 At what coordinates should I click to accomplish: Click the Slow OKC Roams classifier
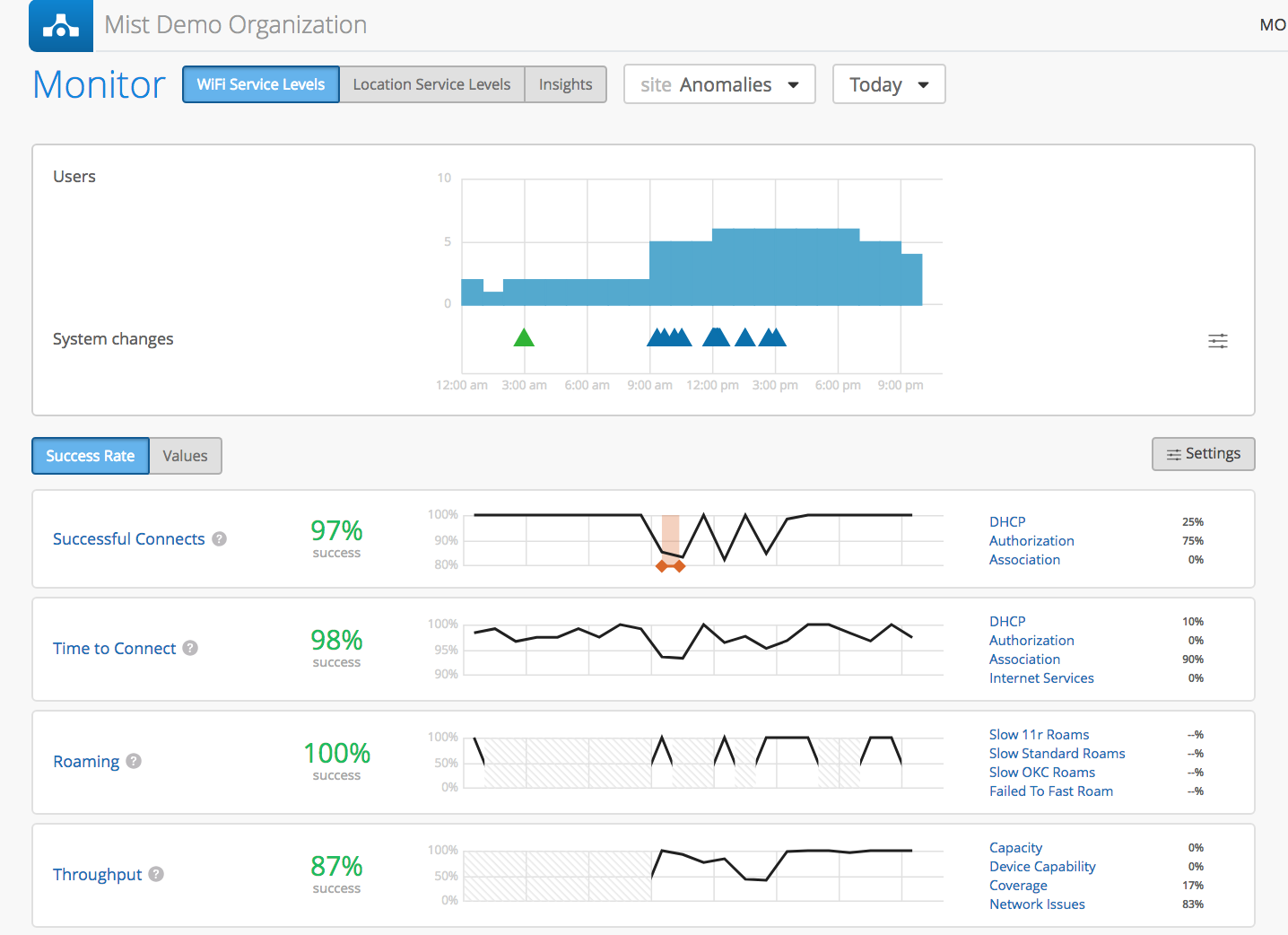[1042, 772]
